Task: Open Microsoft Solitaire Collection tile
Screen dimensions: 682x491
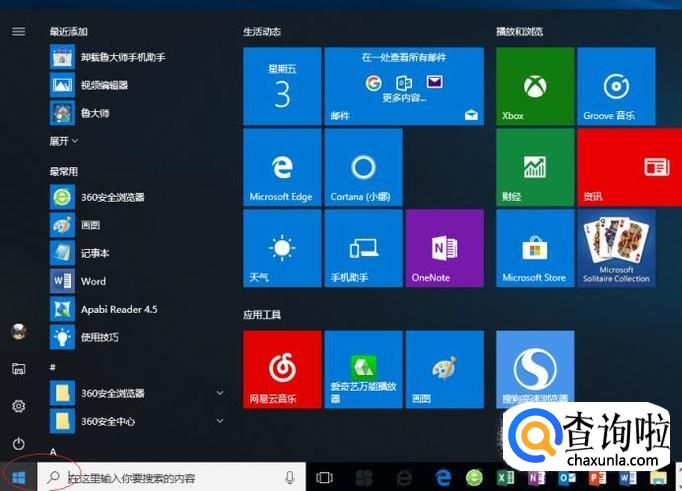Action: point(616,248)
